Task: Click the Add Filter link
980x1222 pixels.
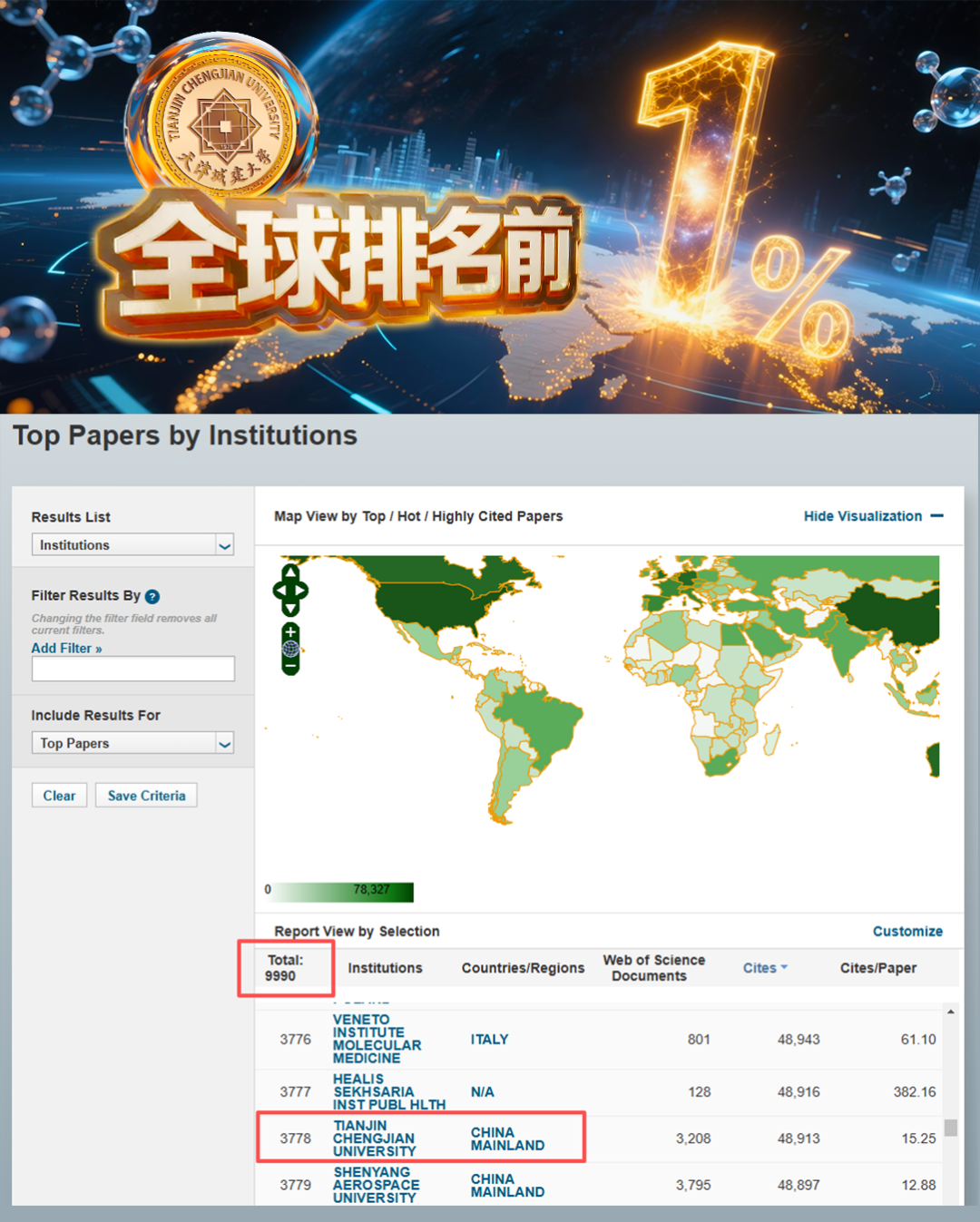Action: (66, 648)
